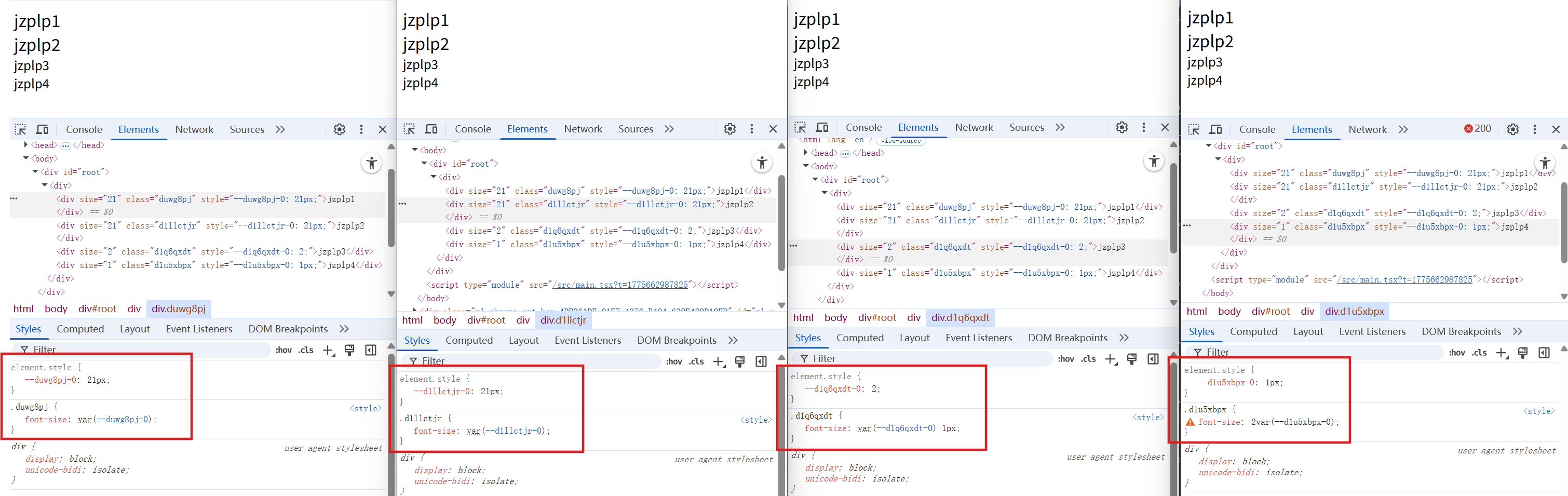The image size is (1568, 496).
Task: Toggle .cls class editor in rightmost panel
Action: 1479,352
